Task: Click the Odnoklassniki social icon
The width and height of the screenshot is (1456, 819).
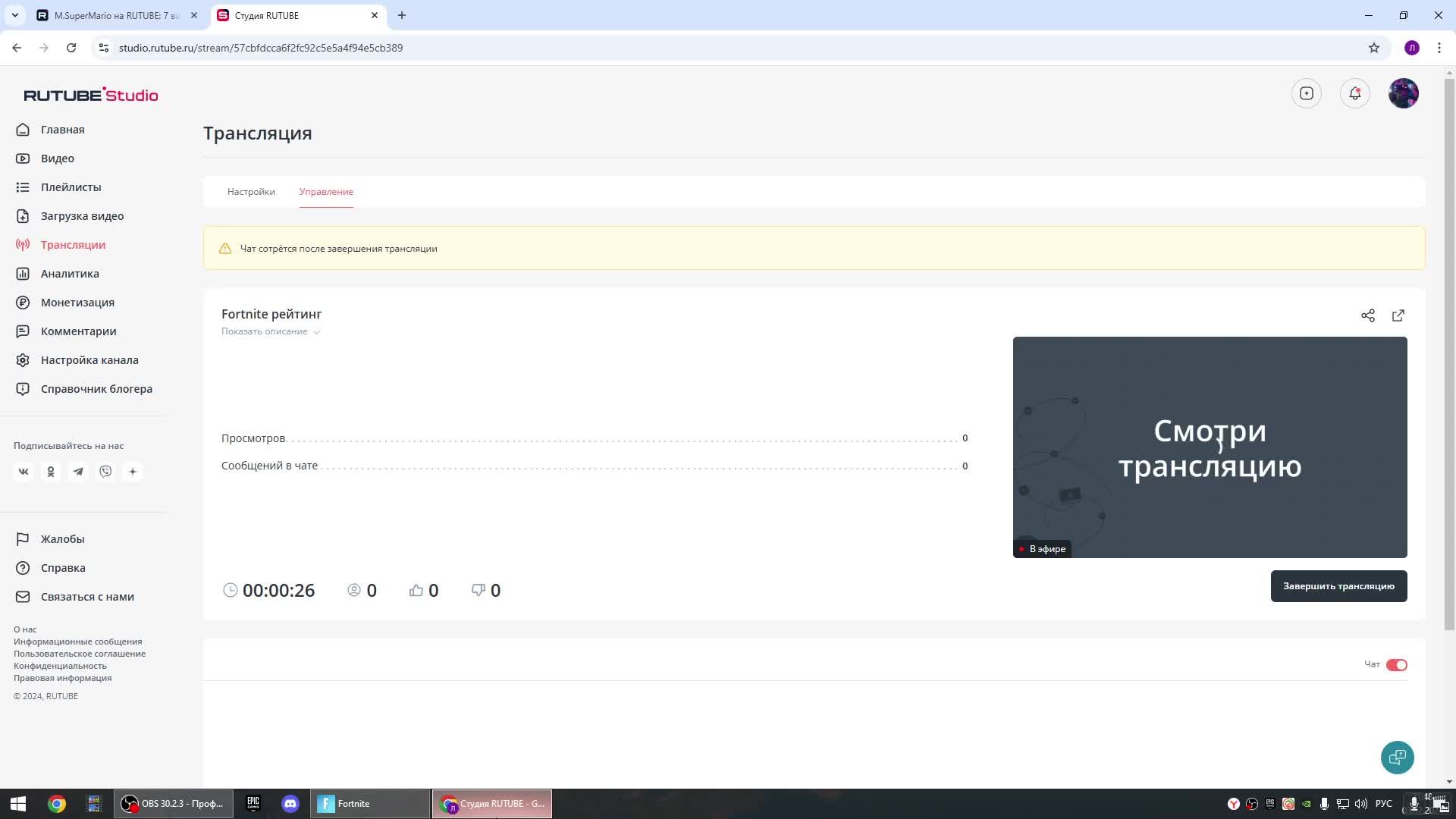Action: (51, 472)
